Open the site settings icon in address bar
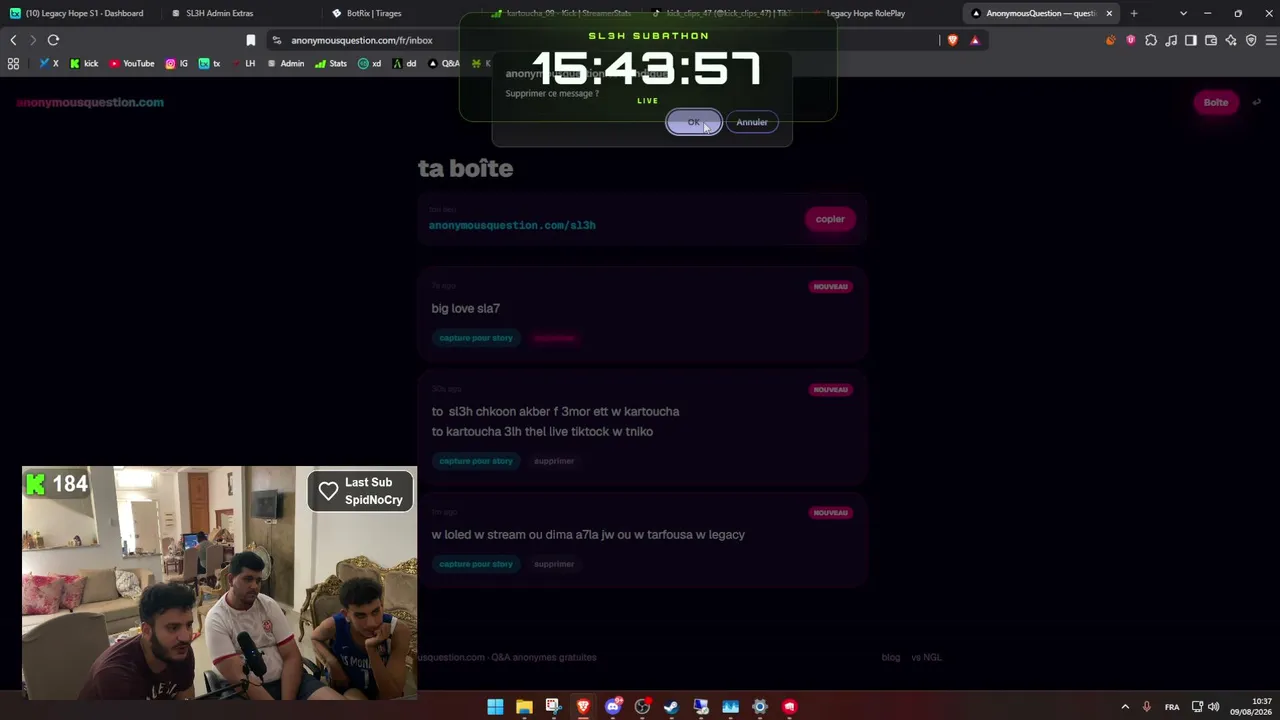This screenshot has height=720, width=1280. click(x=277, y=40)
